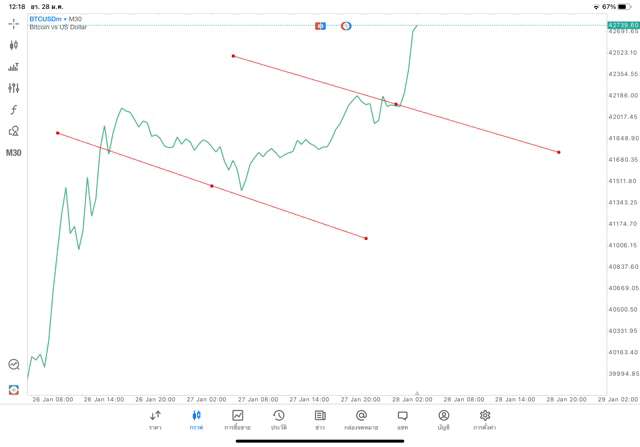Screen dimensions: 640x447
Task: Tap the current price label 42739.60
Action: (x=622, y=24)
